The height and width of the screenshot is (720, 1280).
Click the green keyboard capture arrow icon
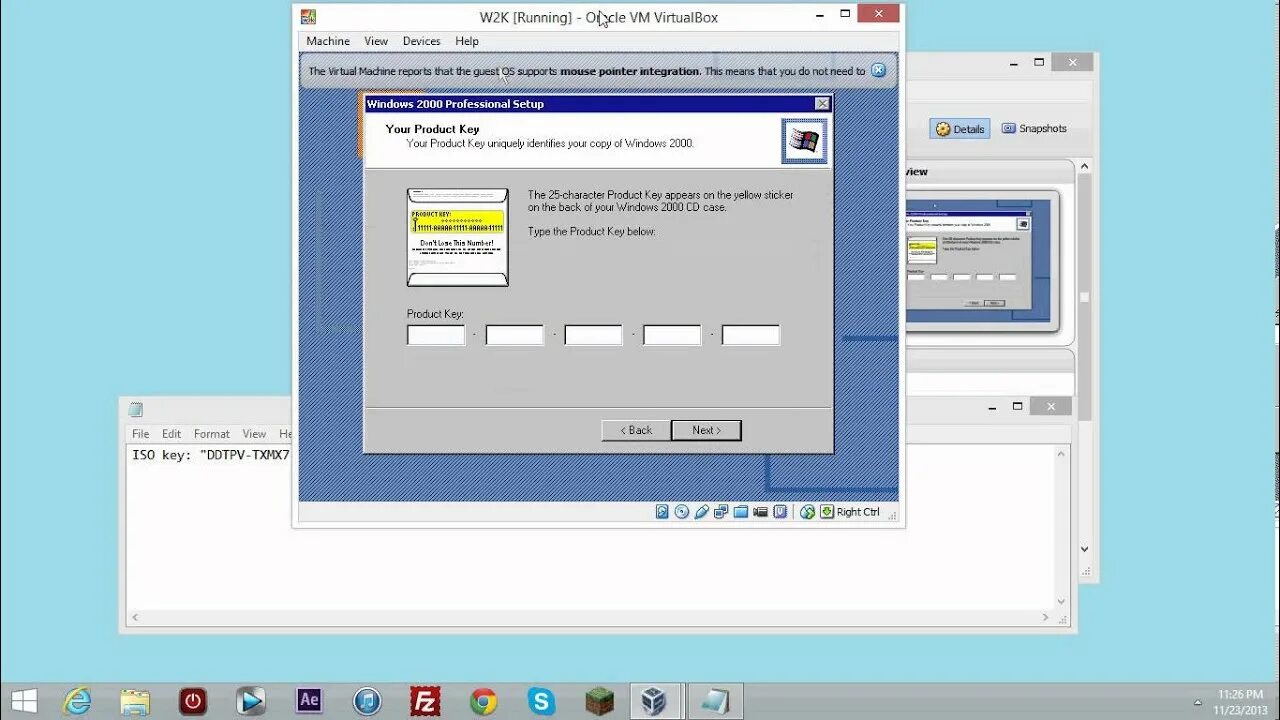coord(827,512)
